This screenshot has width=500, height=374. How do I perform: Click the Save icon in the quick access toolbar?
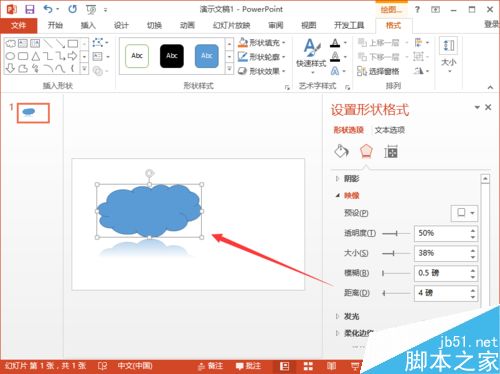click(x=30, y=9)
